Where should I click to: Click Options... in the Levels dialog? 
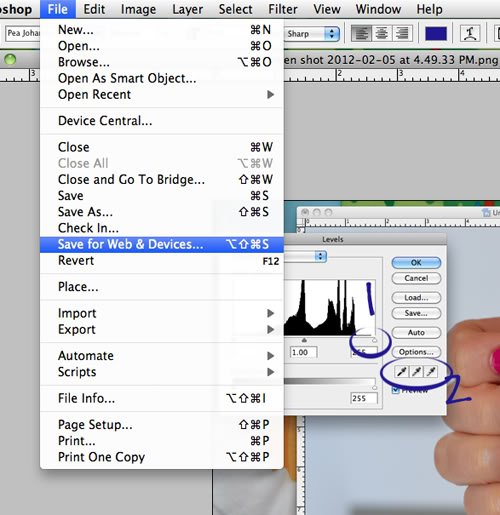pyautogui.click(x=416, y=352)
